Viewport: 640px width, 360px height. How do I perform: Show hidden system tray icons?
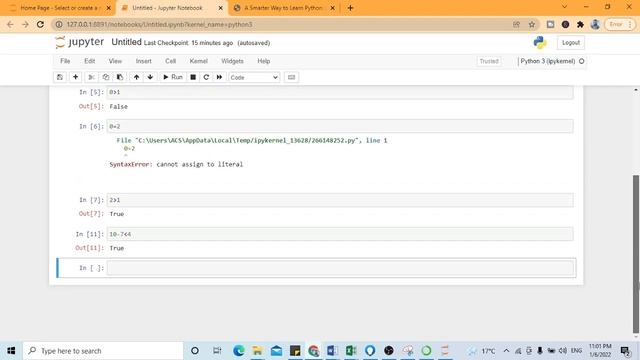(x=506, y=351)
